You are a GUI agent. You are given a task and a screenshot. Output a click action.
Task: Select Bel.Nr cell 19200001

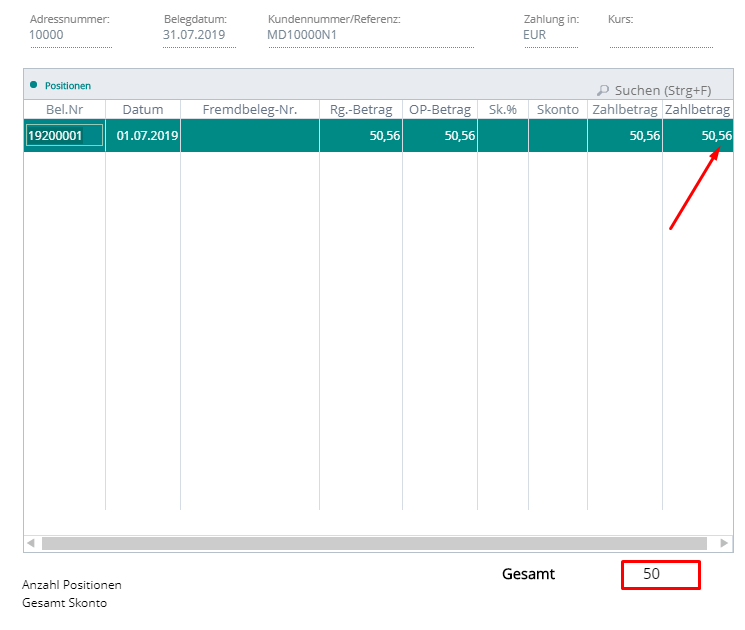coord(64,136)
